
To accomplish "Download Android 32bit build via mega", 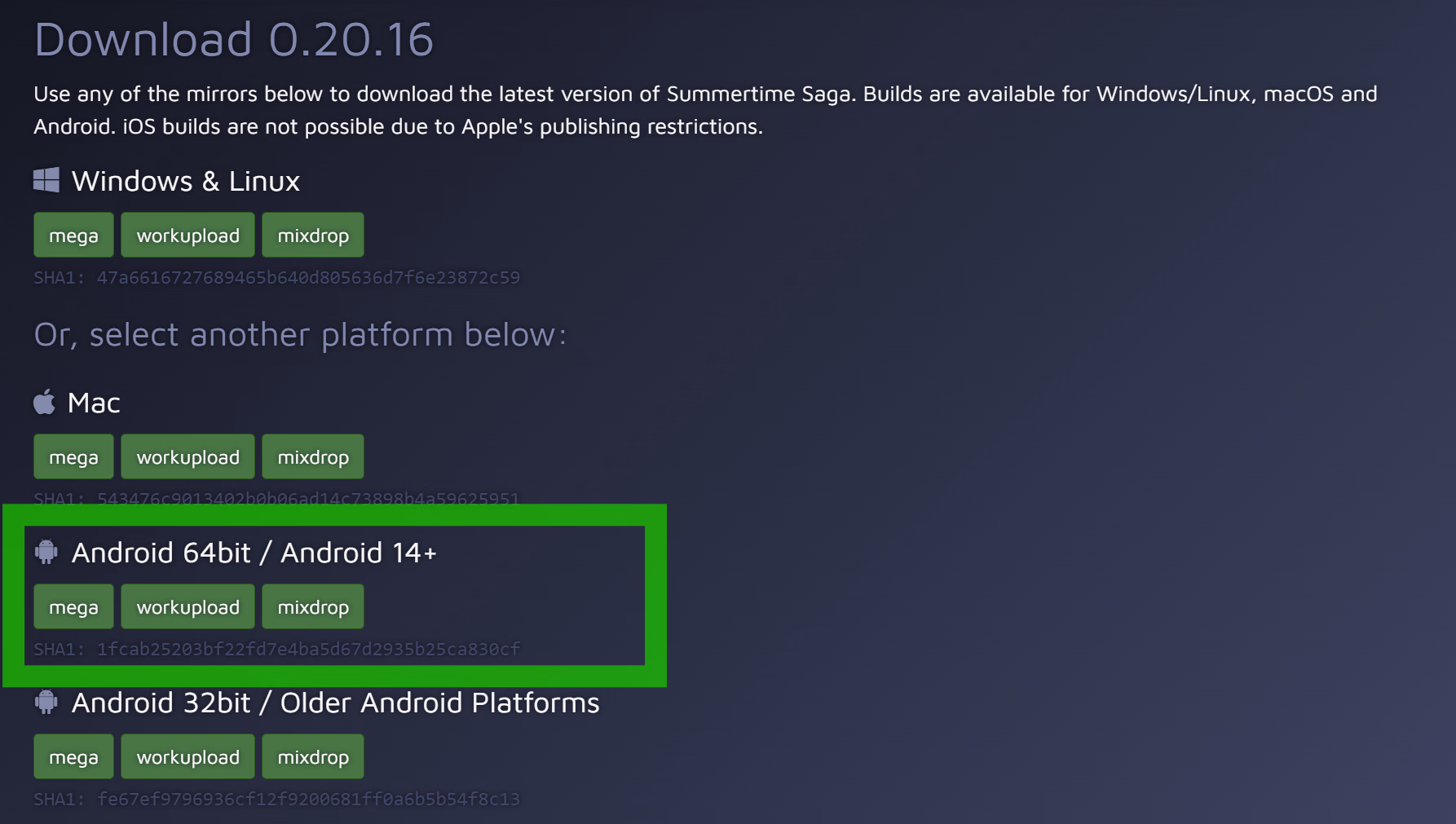I will 73,757.
